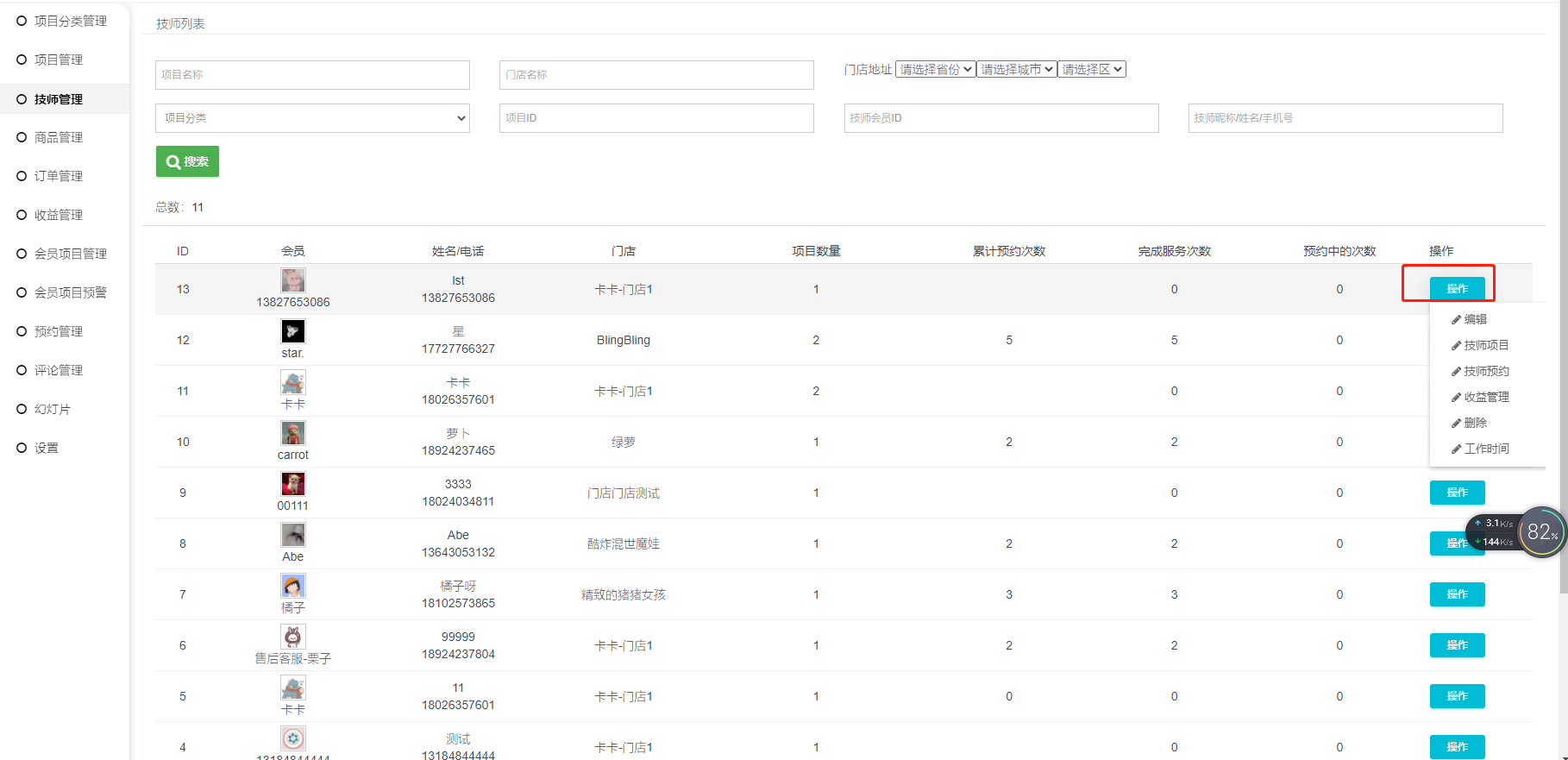Focus the 技师会员ID input field

point(1001,118)
